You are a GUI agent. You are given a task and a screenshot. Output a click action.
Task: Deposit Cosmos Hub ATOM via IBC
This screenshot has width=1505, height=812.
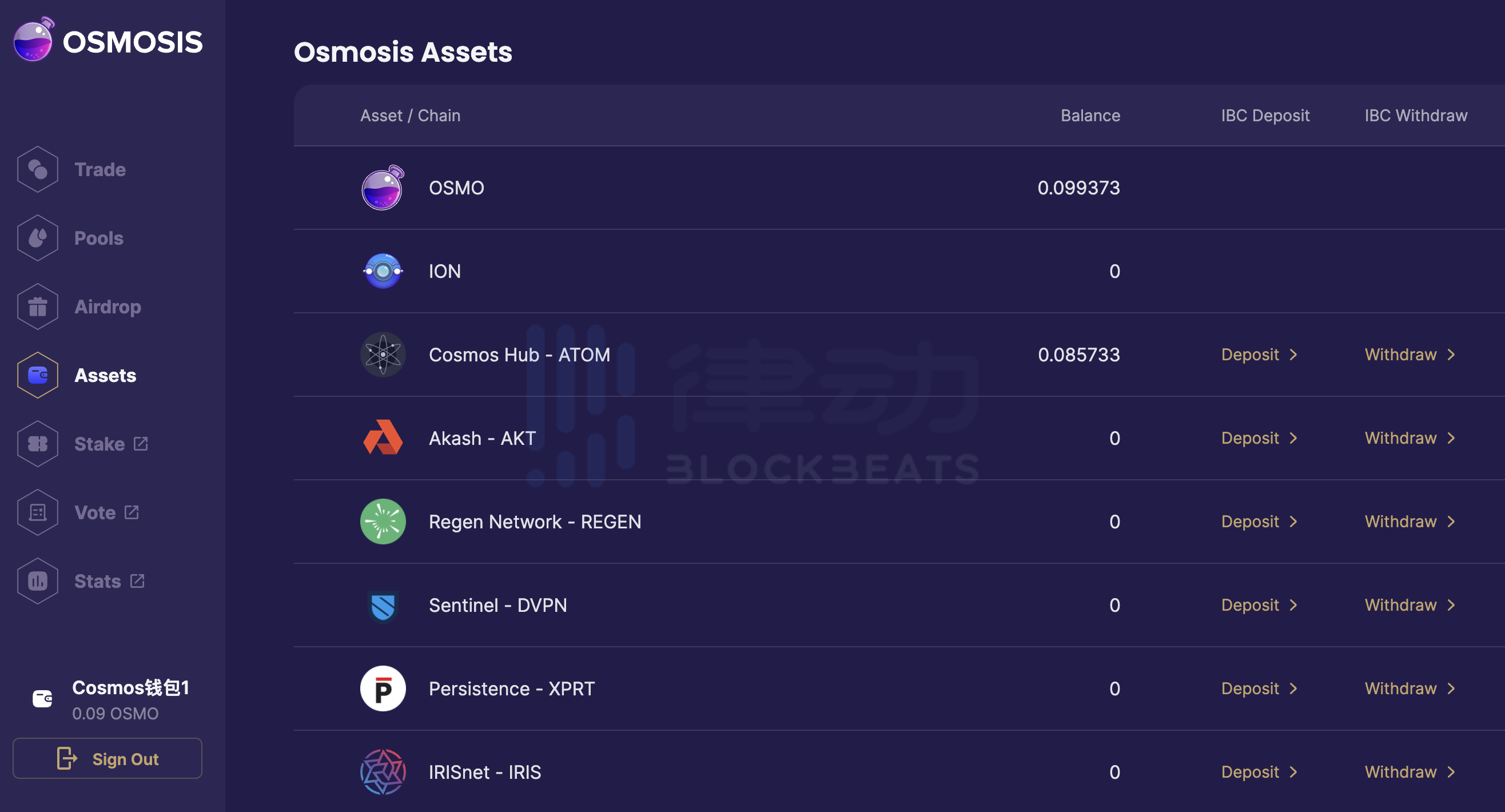tap(1251, 355)
